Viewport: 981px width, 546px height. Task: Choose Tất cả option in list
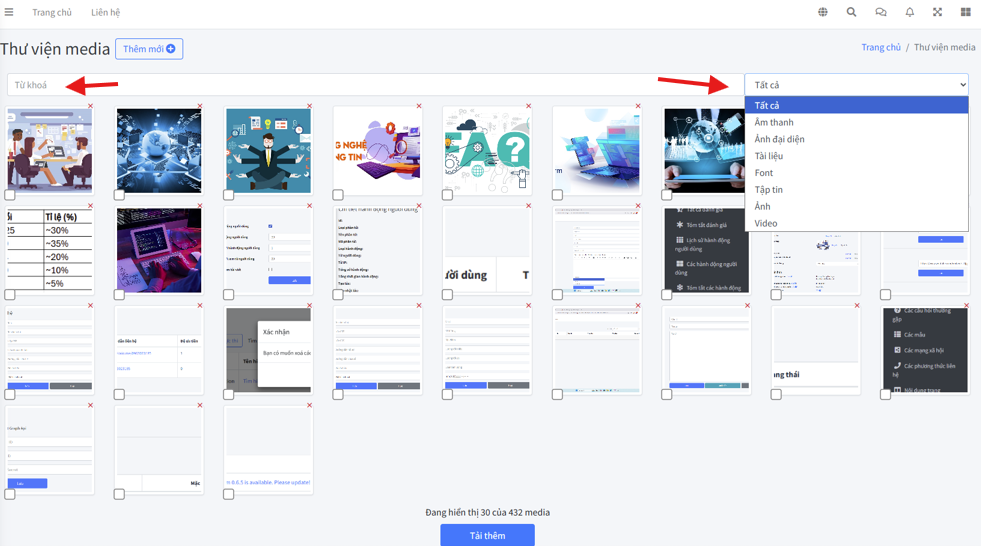click(856, 105)
